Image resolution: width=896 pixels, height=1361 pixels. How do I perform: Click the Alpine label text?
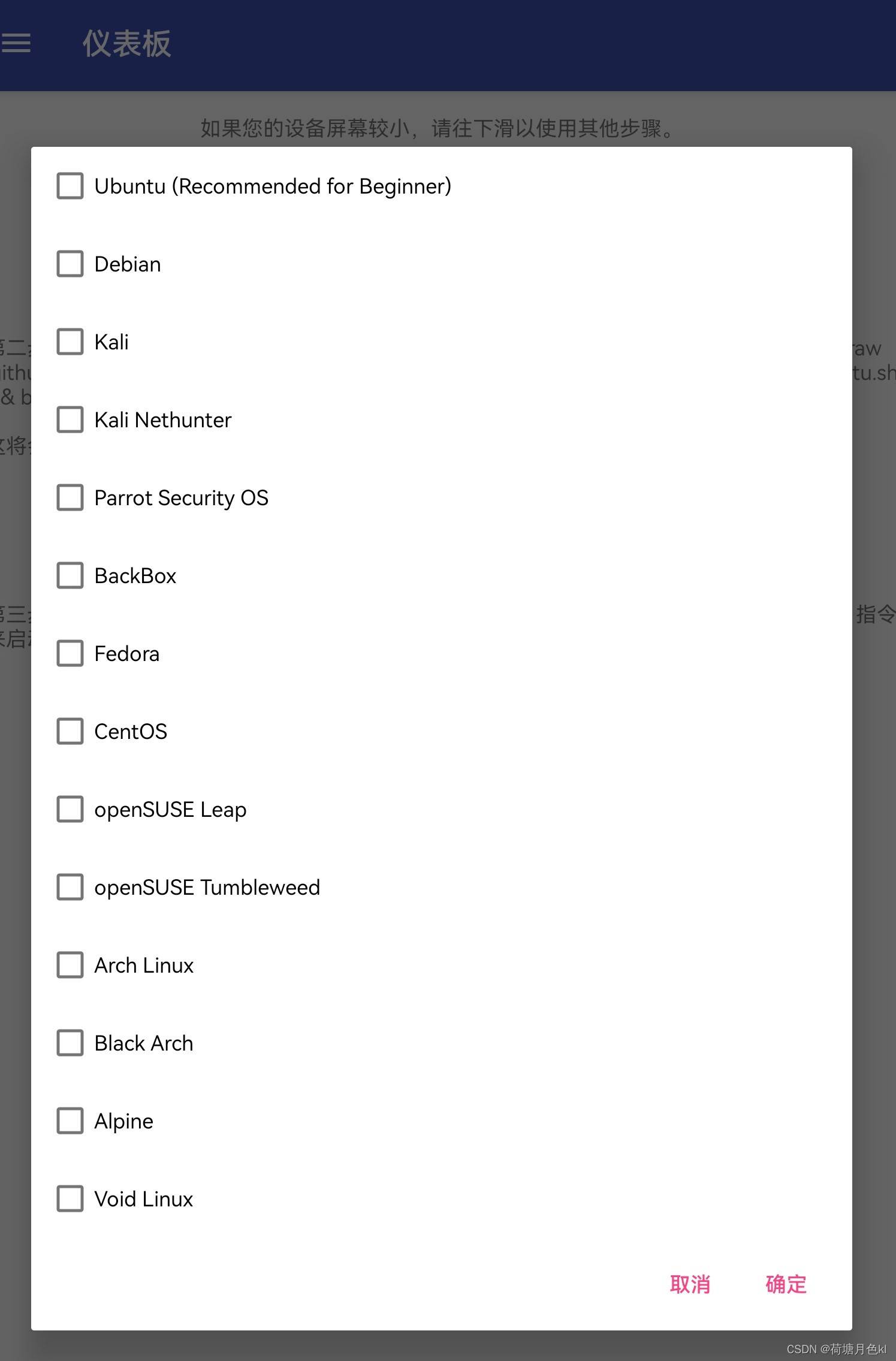coord(124,1121)
